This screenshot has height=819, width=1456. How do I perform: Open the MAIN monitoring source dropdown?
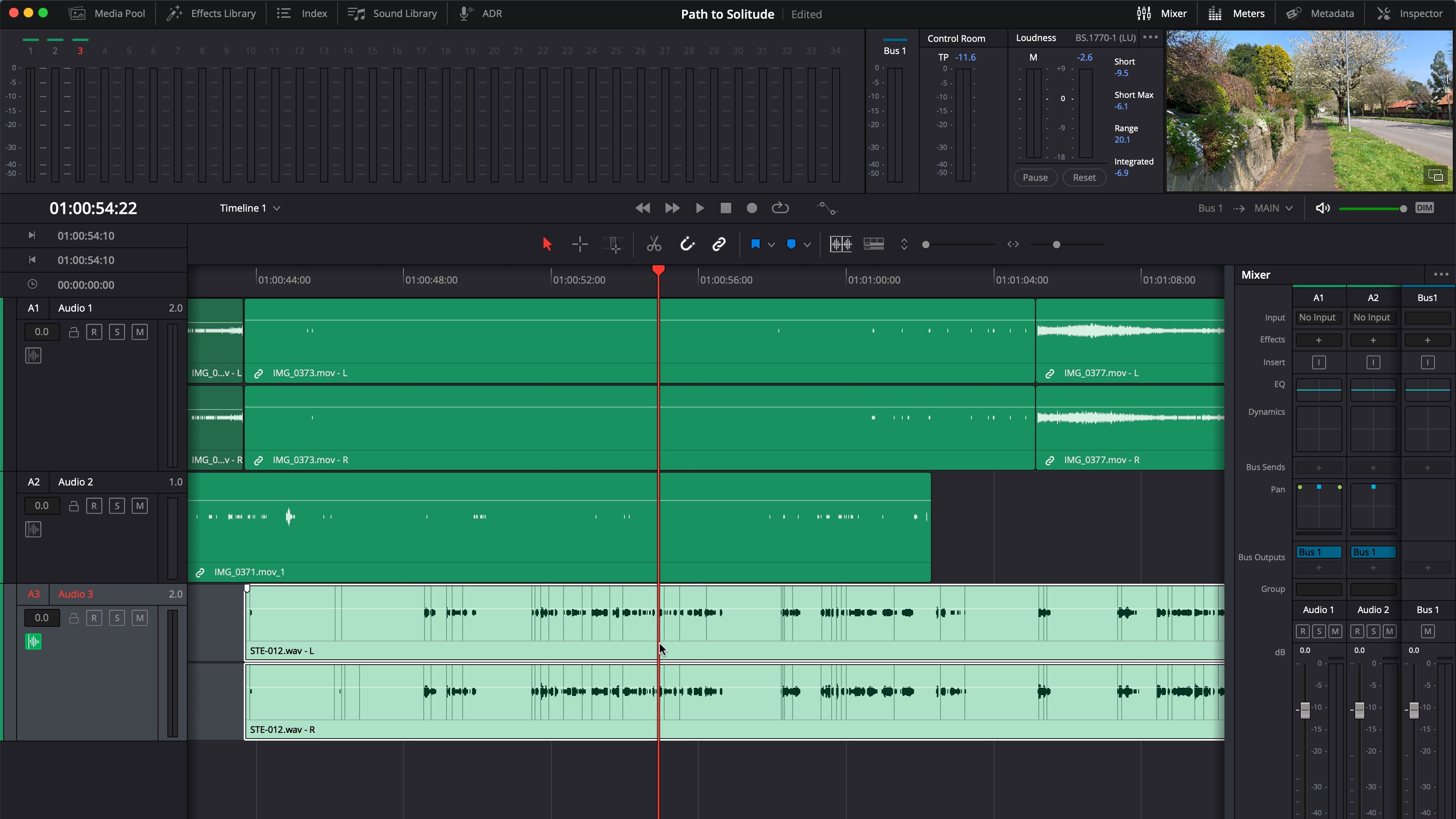click(1274, 208)
